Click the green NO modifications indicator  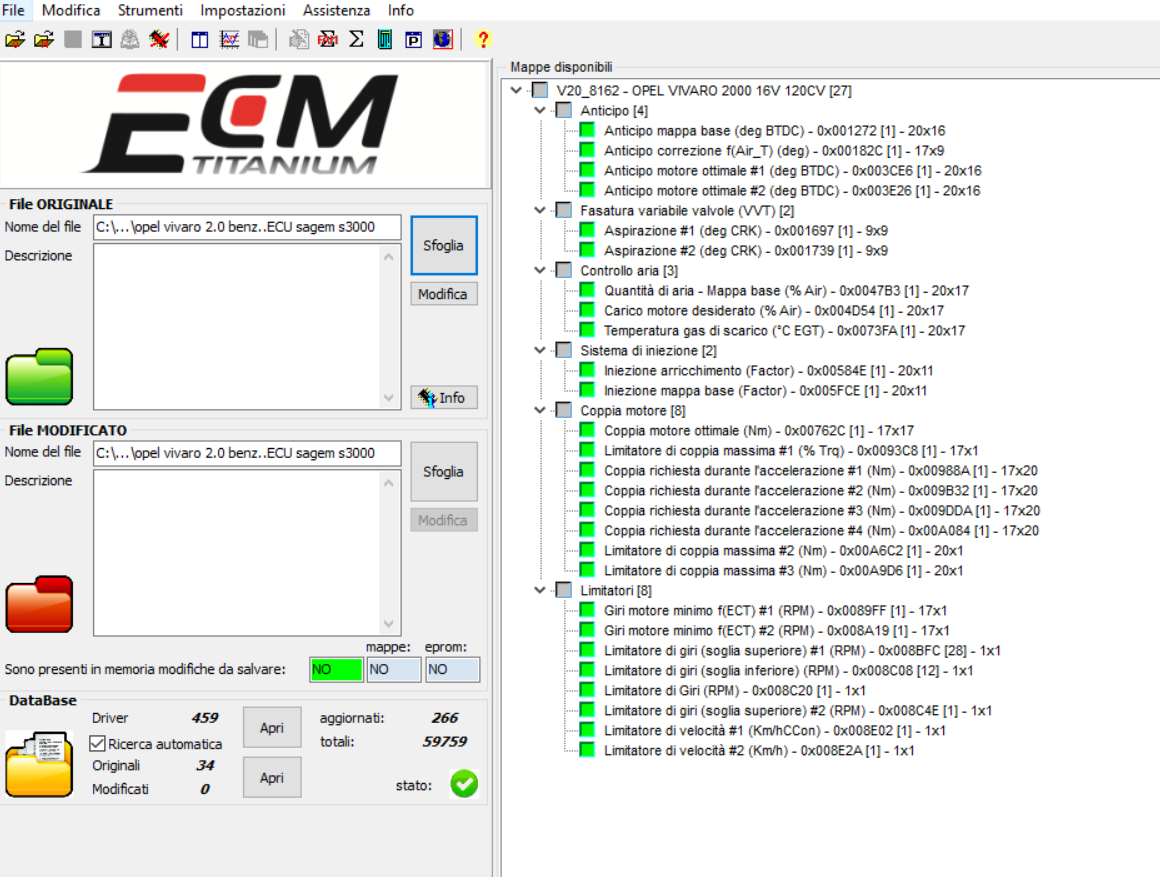click(x=337, y=669)
